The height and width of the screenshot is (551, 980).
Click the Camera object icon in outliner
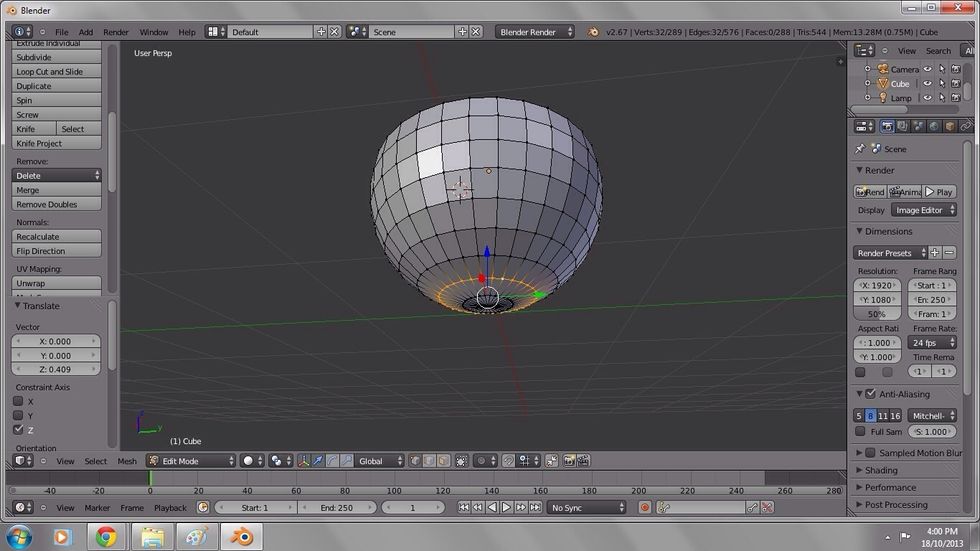882,69
